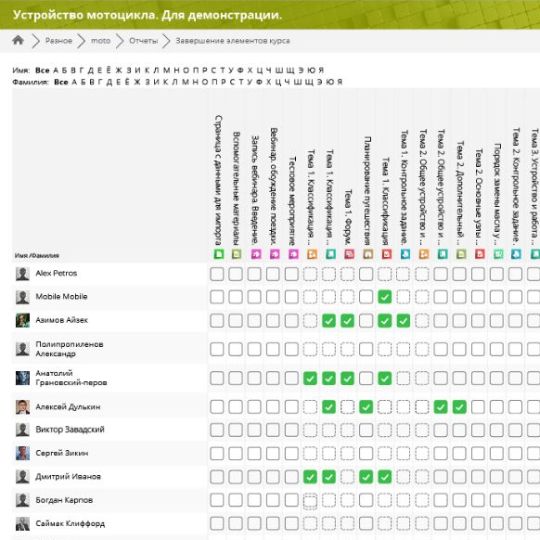Toggle the first completion checkbox for Богдан Карпов
The image size is (540, 540).
click(x=217, y=500)
